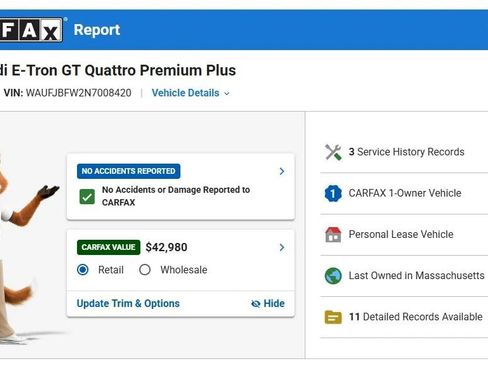Viewport: 488px width, 366px height.
Task: Click the Last Owned globe icon
Action: (333, 276)
